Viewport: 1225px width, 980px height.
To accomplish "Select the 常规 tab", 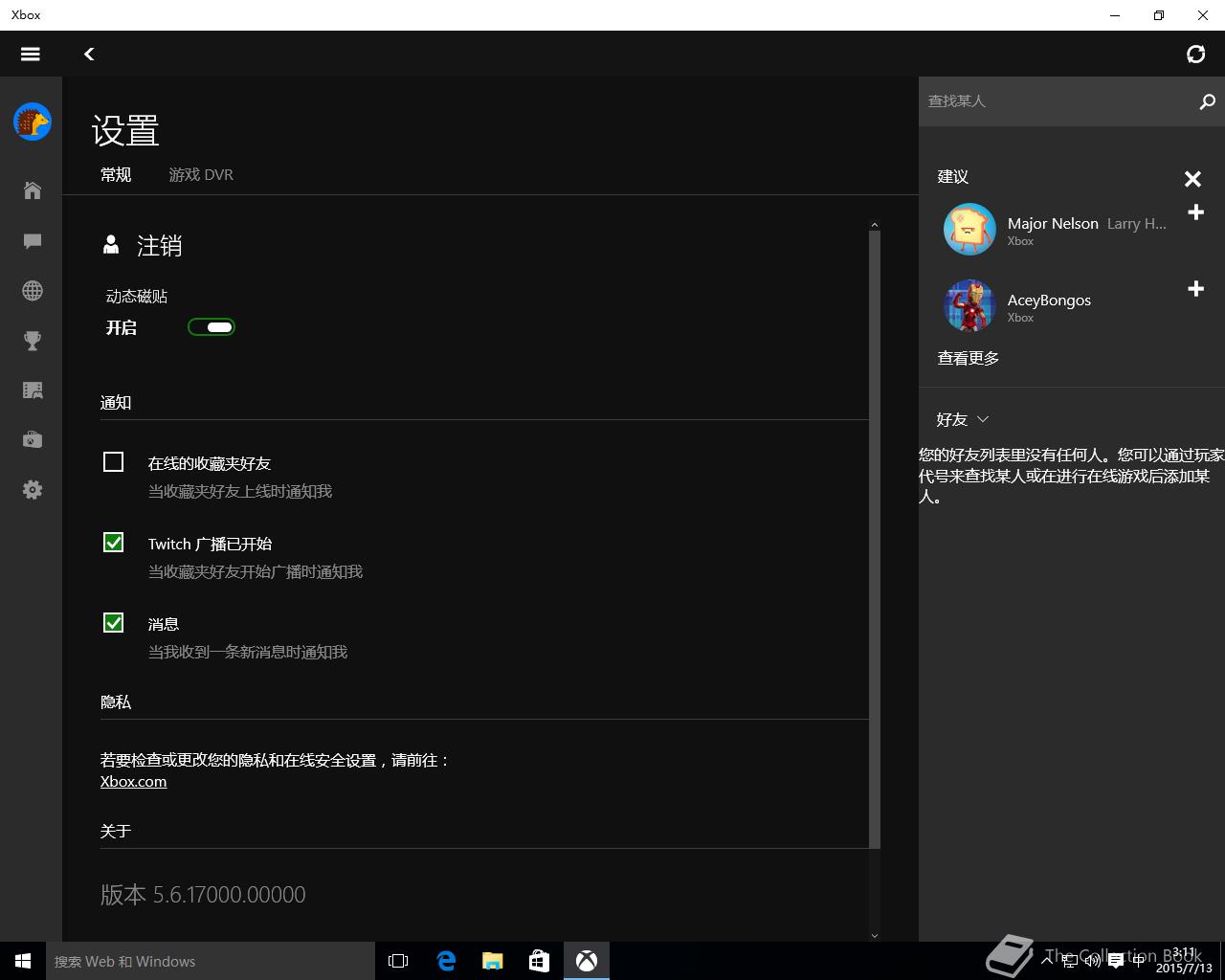I will click(x=116, y=175).
